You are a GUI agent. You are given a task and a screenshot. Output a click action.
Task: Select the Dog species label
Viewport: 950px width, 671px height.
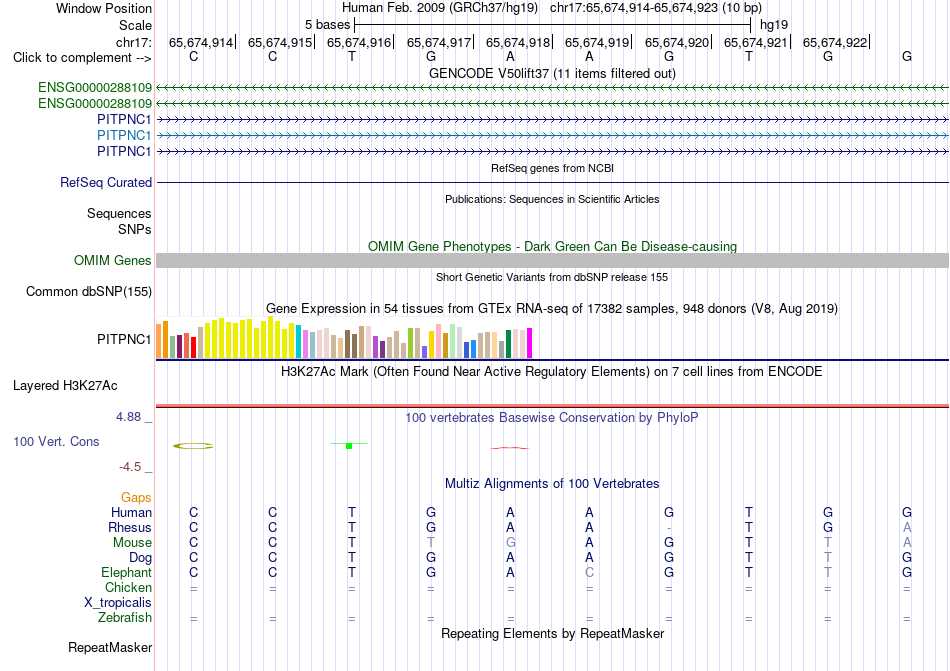(x=140, y=558)
